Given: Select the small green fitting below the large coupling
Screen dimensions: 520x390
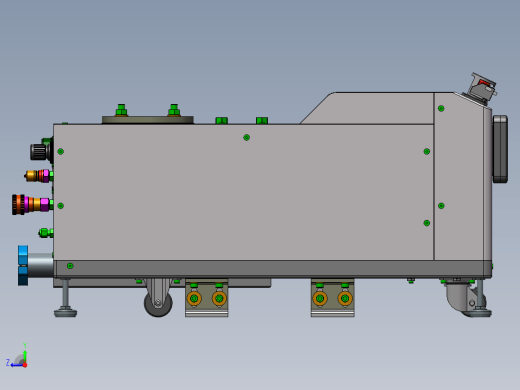Looking at the screenshot, I should coord(46,232).
